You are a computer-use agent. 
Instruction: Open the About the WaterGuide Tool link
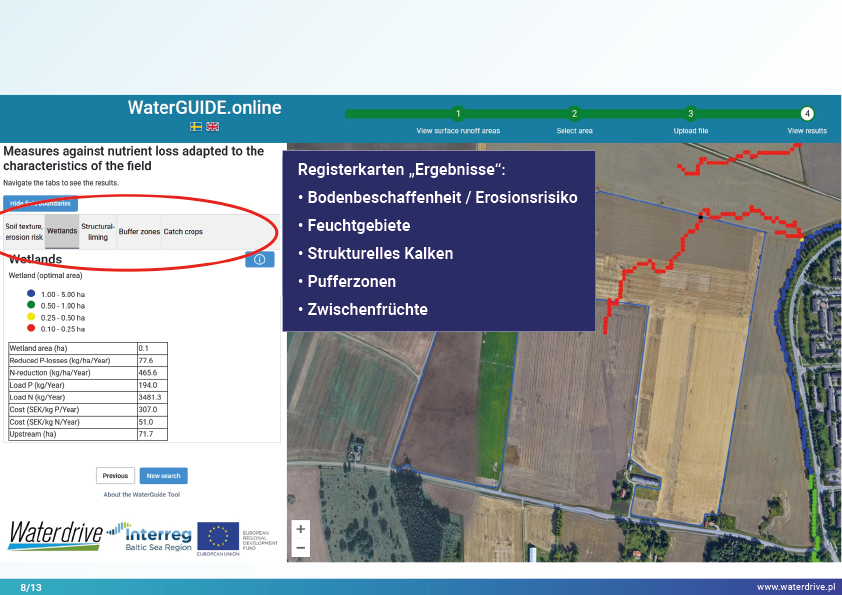point(141,494)
